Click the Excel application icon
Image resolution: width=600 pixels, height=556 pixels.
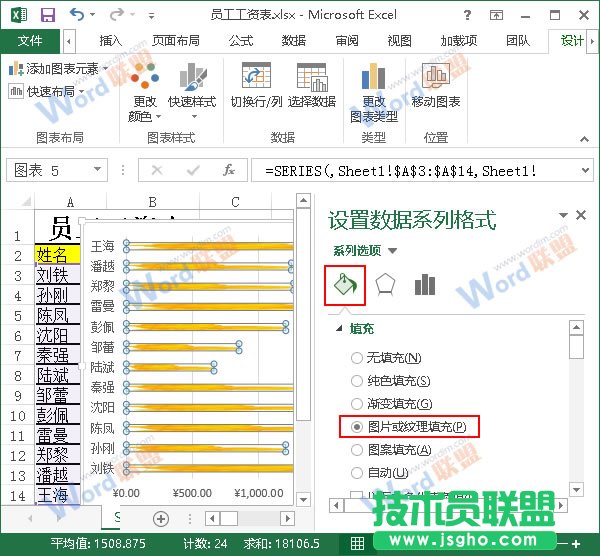[x=19, y=15]
